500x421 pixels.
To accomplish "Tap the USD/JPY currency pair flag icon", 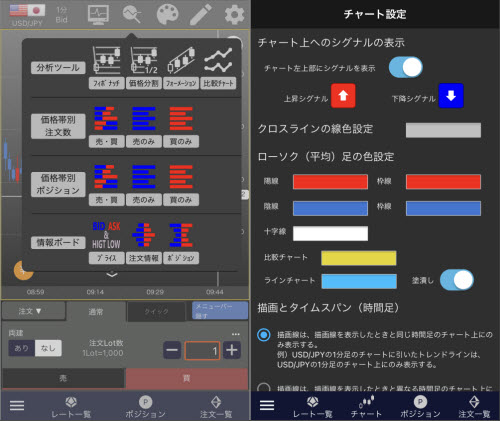I will pos(27,11).
